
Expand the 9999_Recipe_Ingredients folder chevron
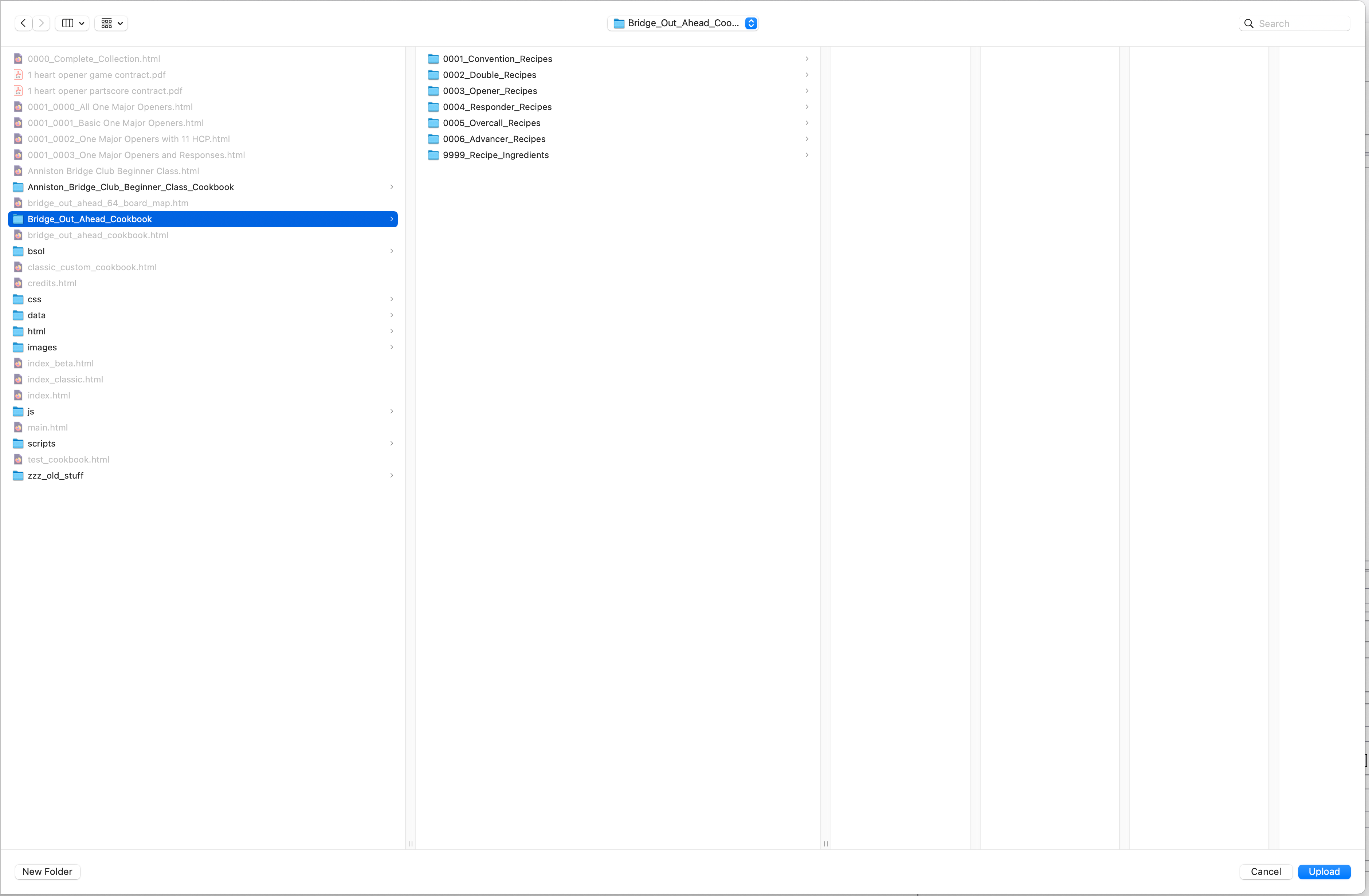click(807, 155)
